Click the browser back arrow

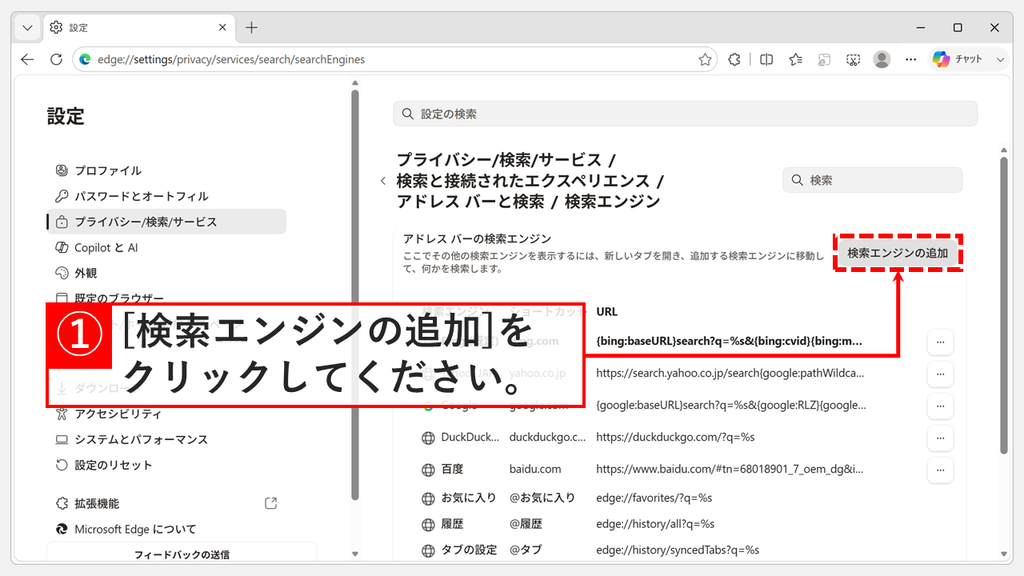click(27, 59)
